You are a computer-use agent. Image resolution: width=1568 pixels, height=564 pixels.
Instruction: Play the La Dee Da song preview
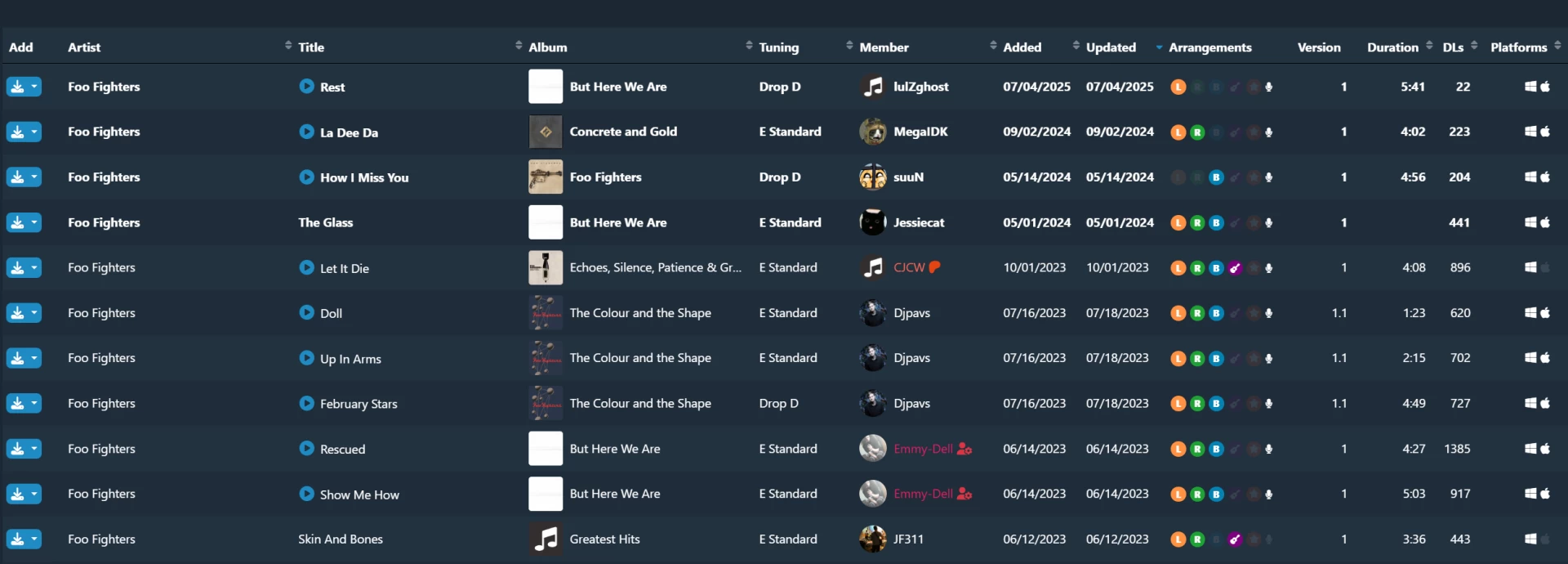306,132
